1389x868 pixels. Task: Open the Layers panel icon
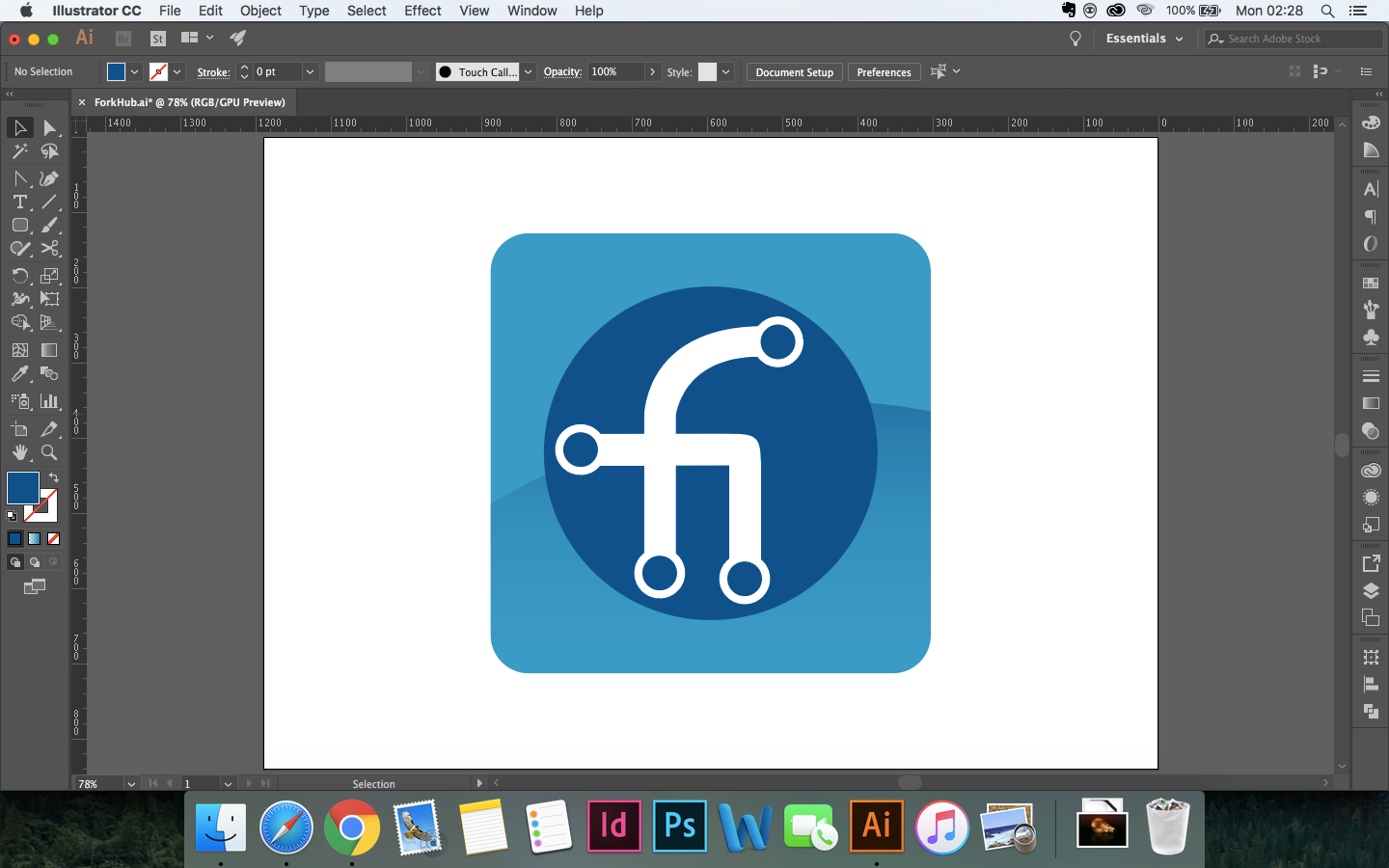tap(1371, 591)
